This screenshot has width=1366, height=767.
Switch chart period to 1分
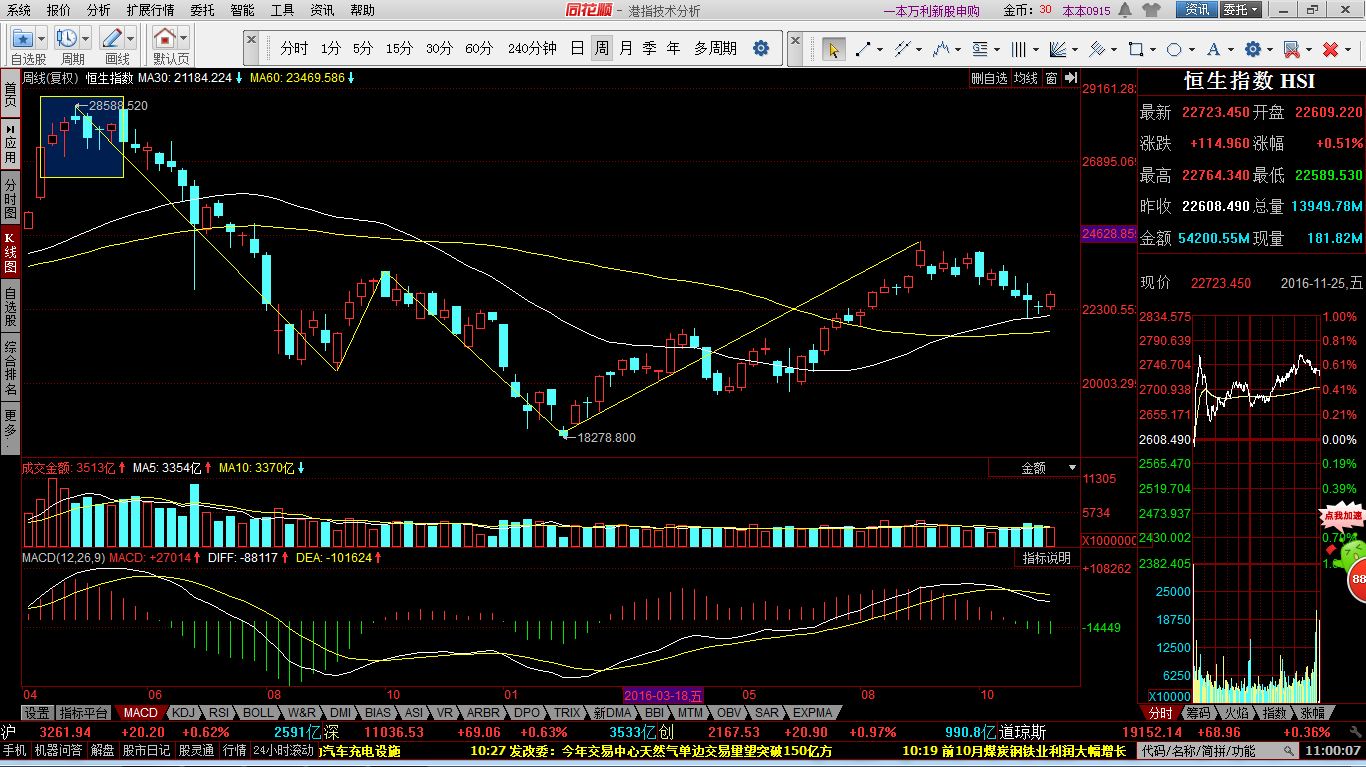pyautogui.click(x=331, y=48)
